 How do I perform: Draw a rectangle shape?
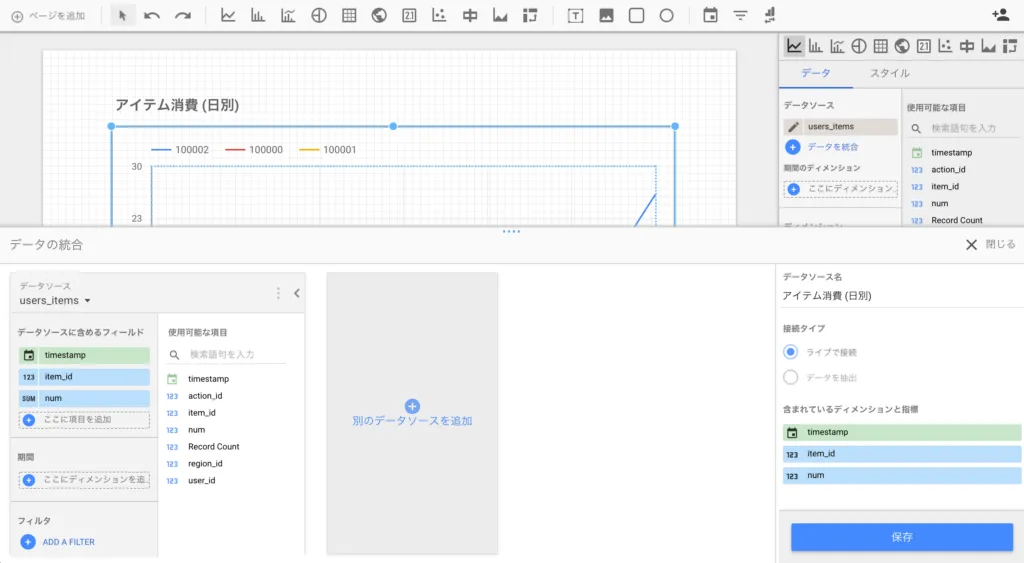pyautogui.click(x=636, y=16)
